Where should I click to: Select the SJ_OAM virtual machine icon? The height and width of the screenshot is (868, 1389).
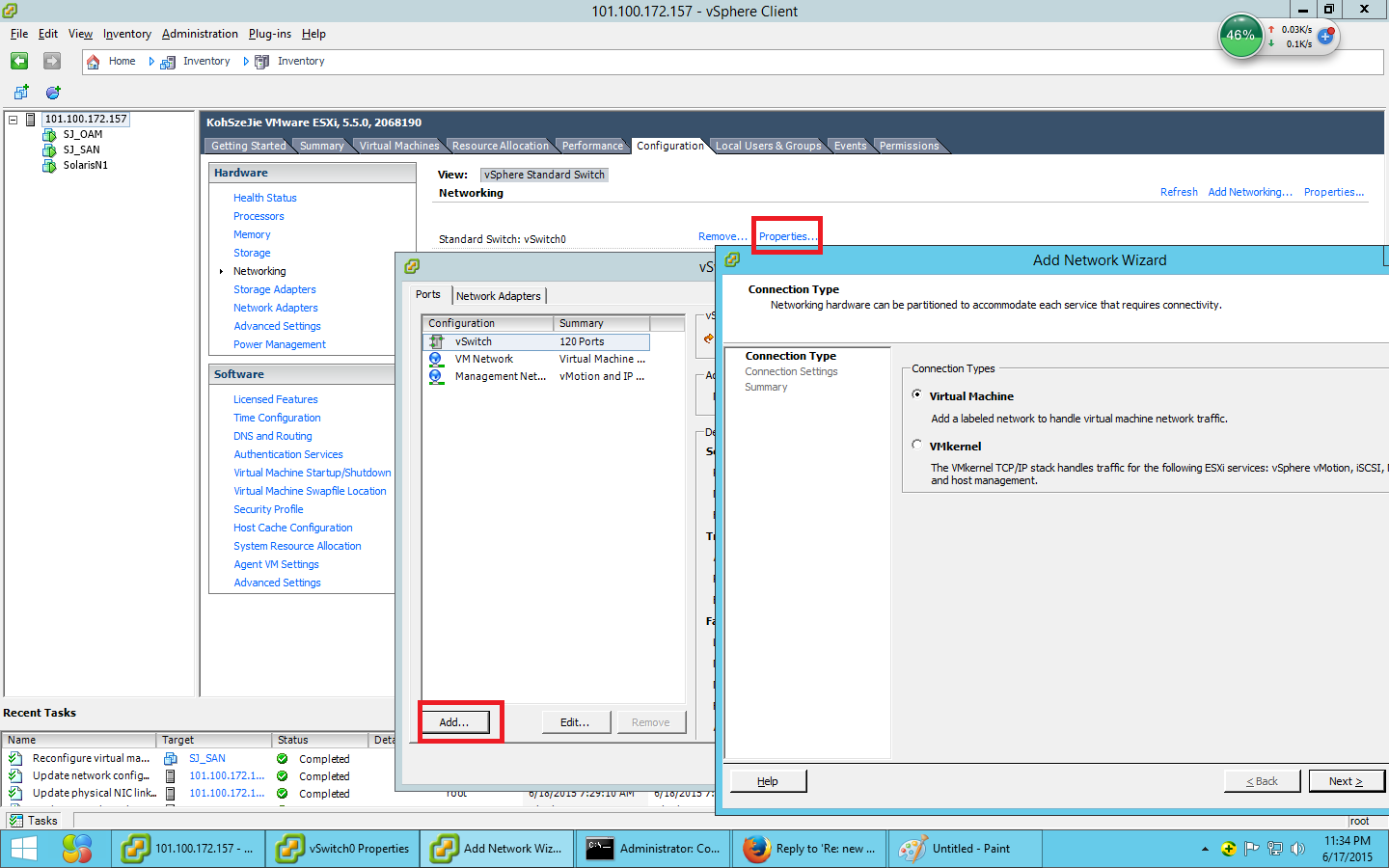[49, 135]
